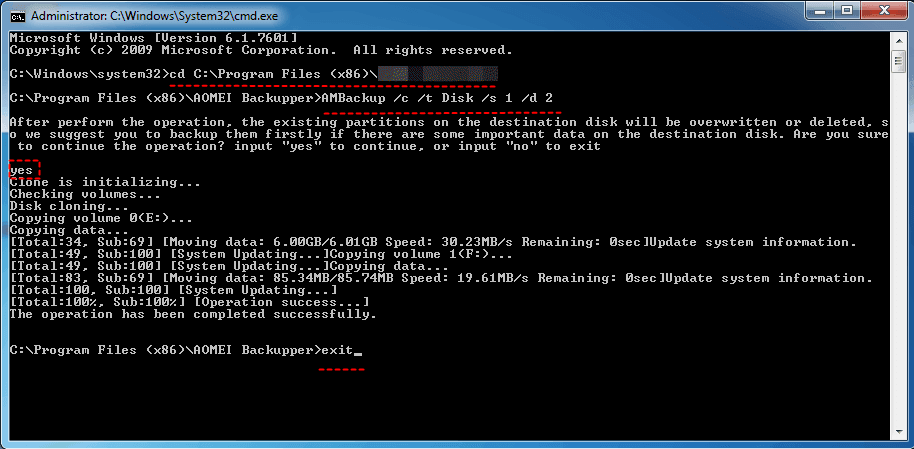Click the vertical scrollbar thumb
The image size is (914, 449).
point(899,62)
